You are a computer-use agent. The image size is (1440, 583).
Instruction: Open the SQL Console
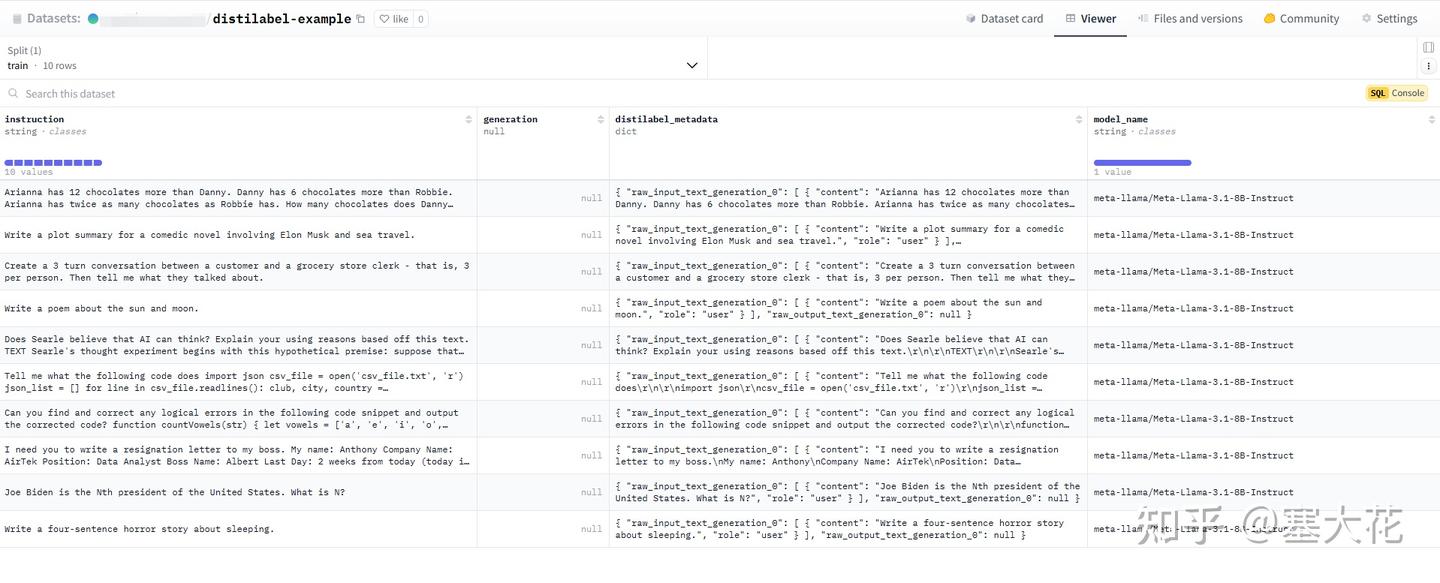point(1396,93)
